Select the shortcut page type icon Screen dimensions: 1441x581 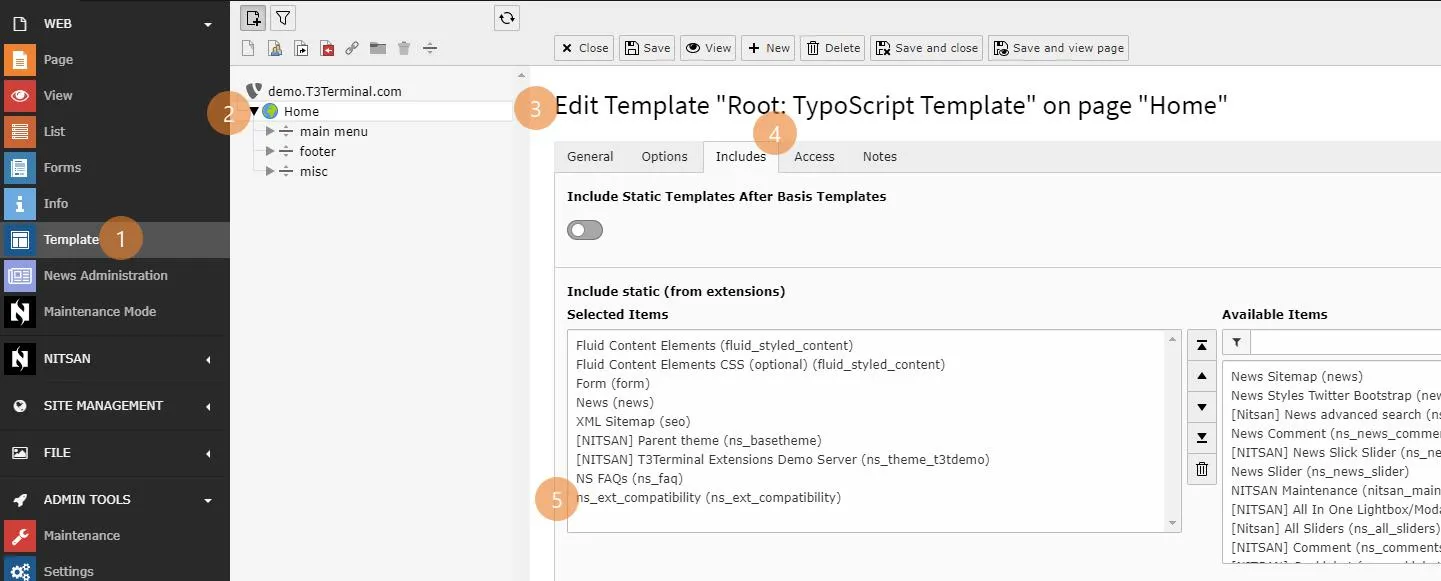pos(301,48)
